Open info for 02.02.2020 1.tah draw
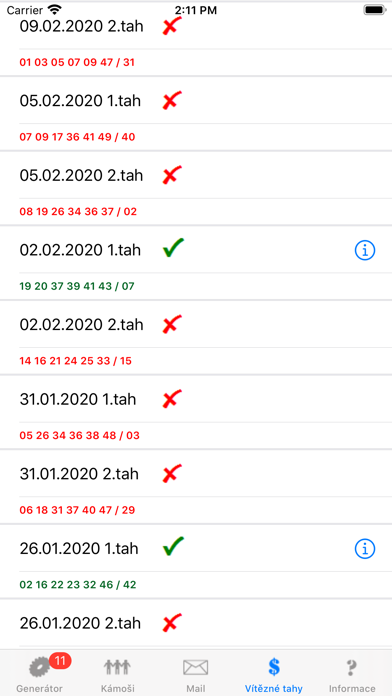The width and height of the screenshot is (392, 696). [x=365, y=251]
